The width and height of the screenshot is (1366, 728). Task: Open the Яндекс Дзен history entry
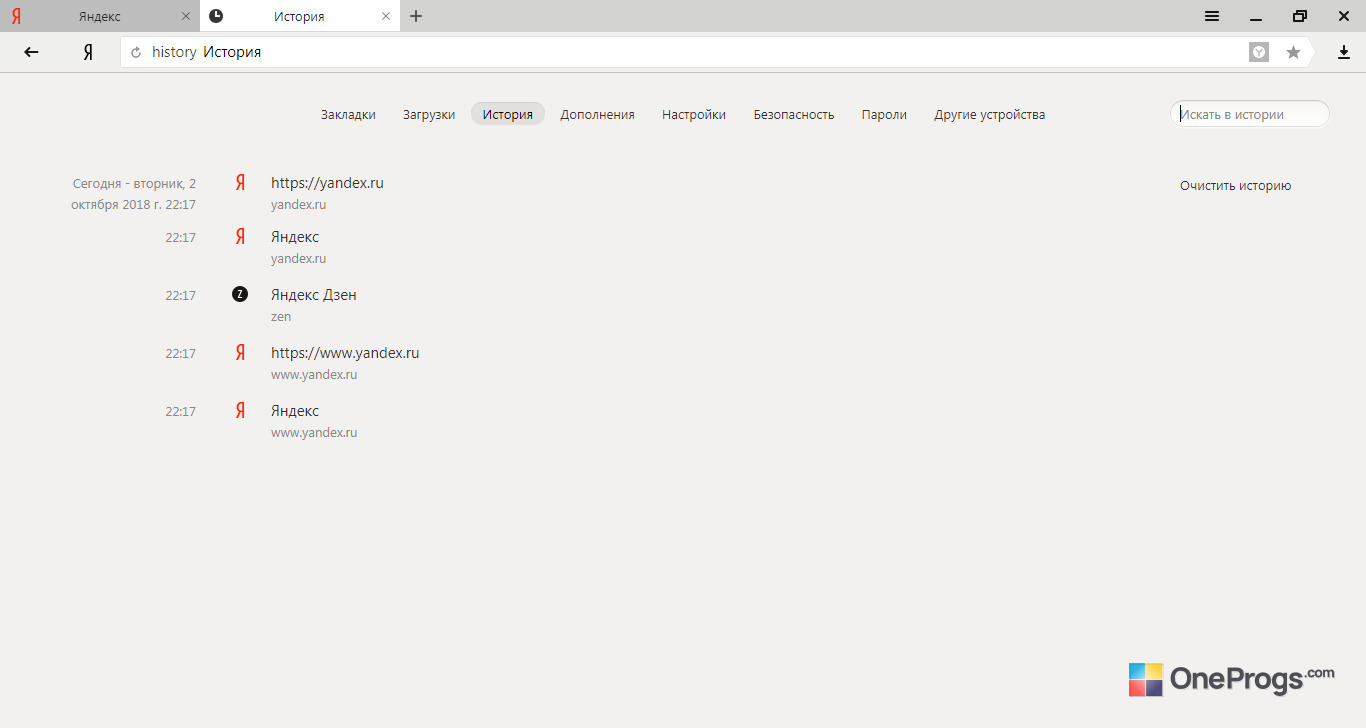point(314,295)
